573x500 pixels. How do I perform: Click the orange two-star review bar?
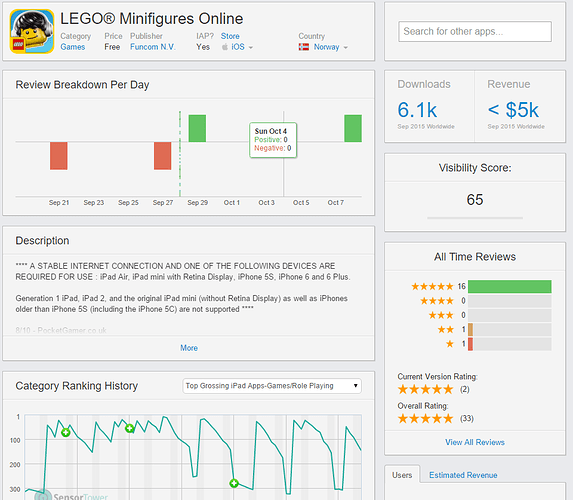tap(470, 330)
